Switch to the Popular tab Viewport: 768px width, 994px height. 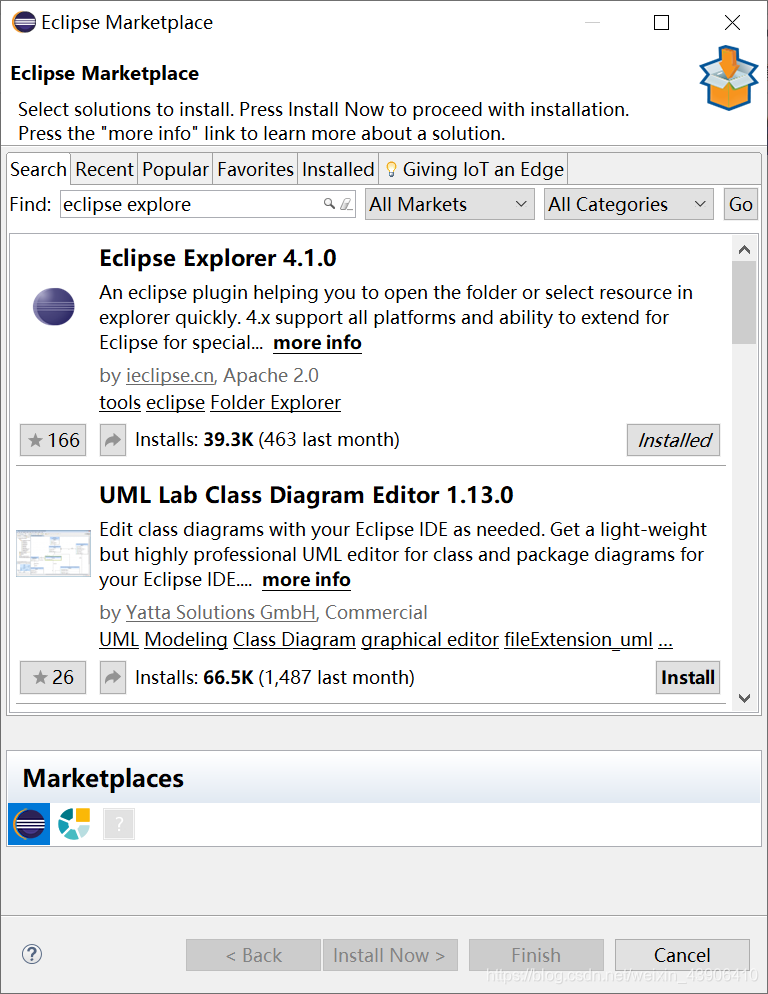175,169
